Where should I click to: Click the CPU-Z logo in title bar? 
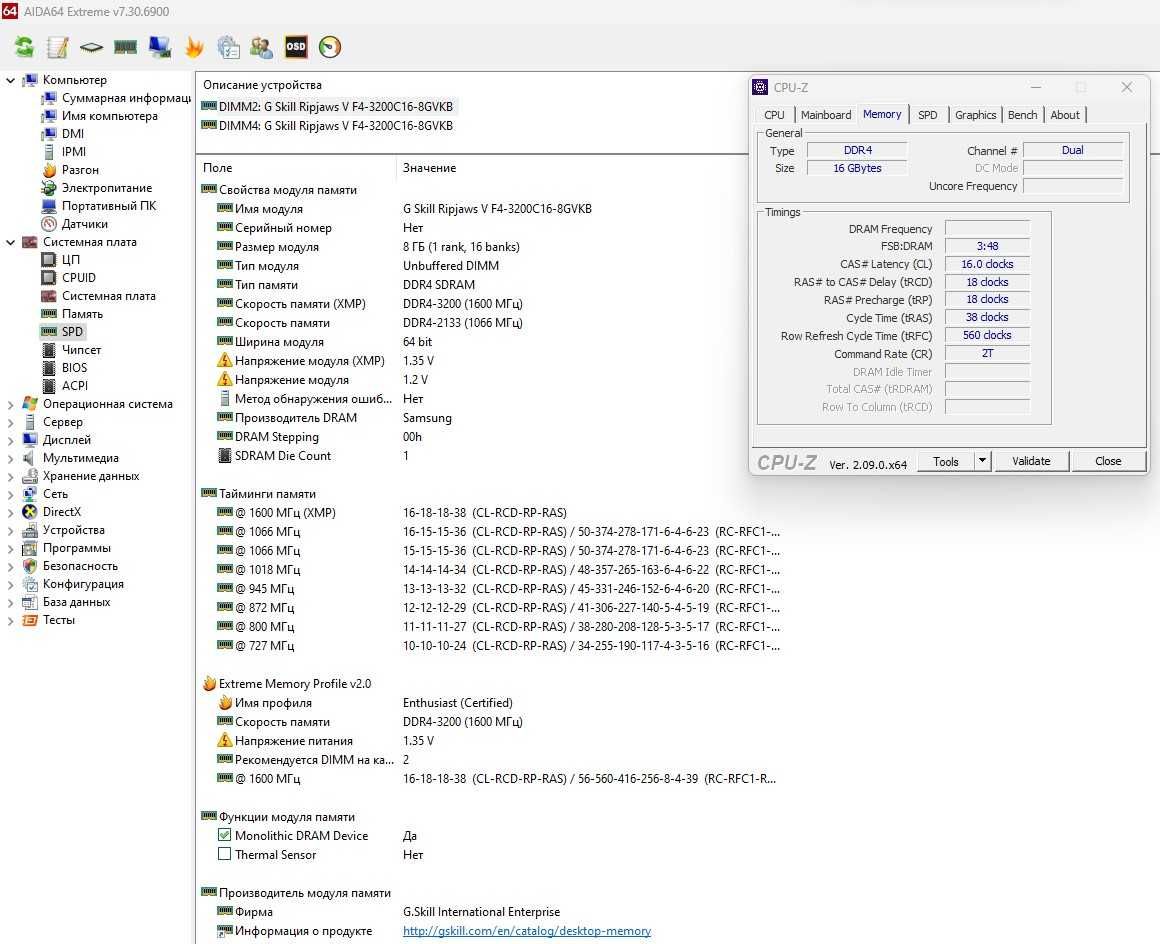[x=760, y=87]
